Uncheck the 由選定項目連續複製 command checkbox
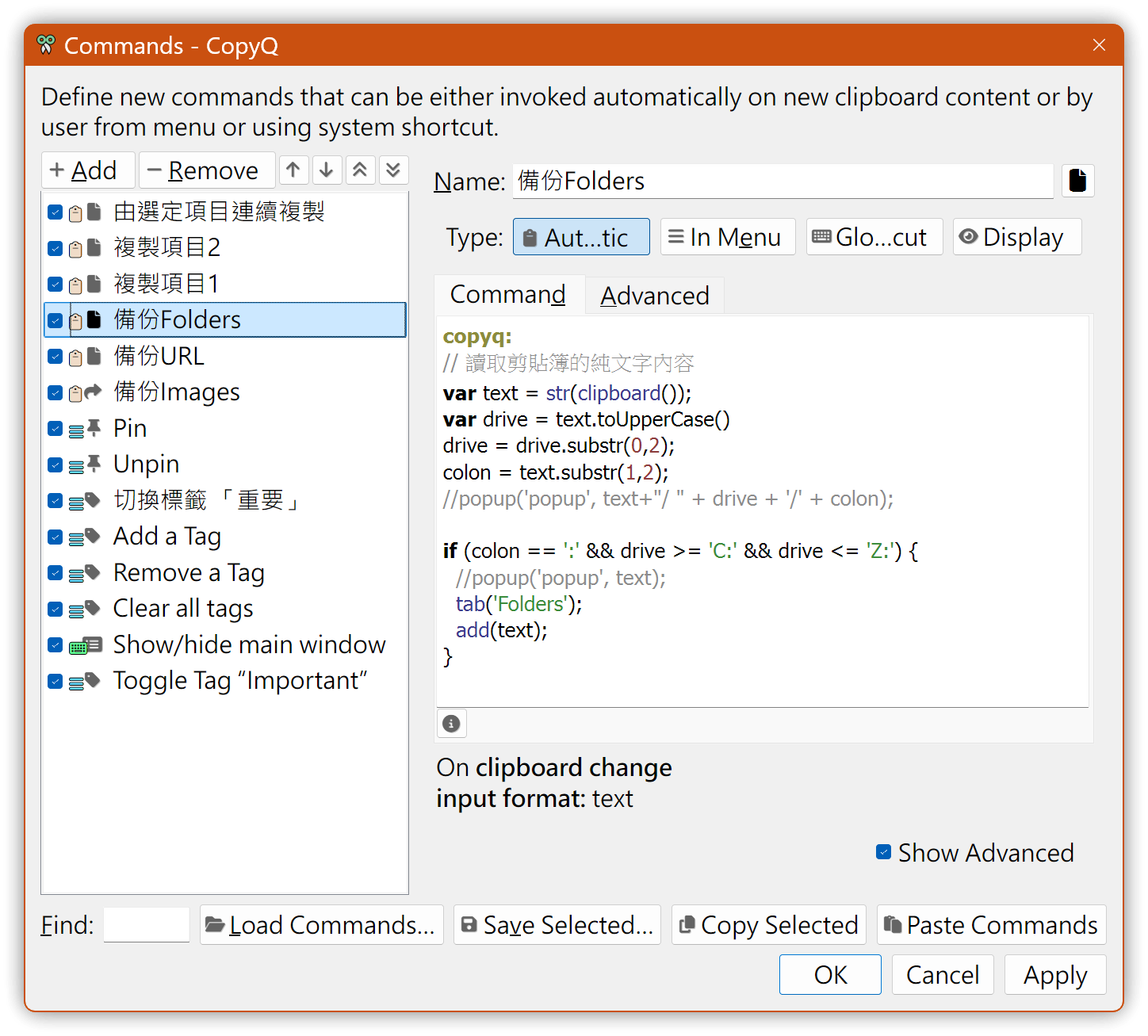The image size is (1148, 1036). tap(55, 212)
